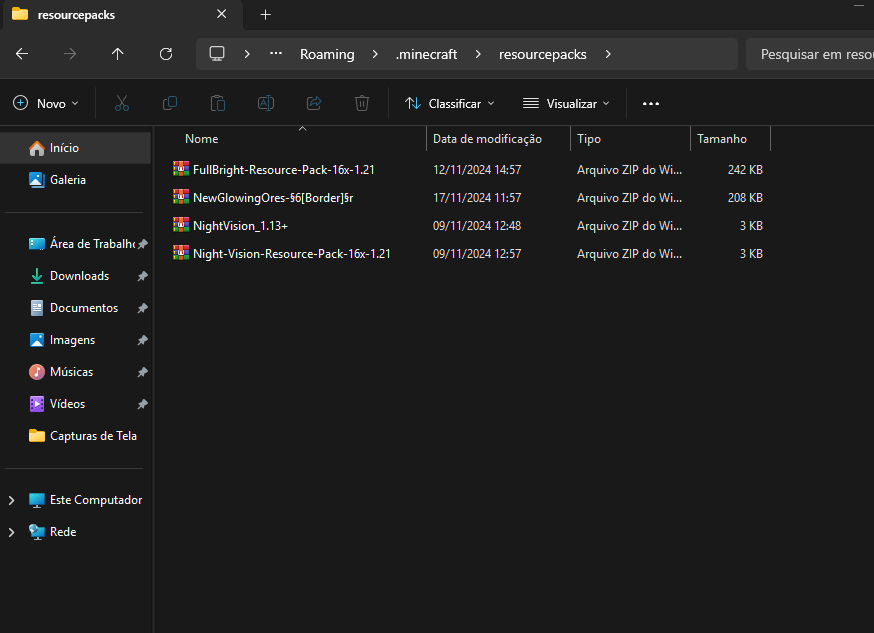The image size is (874, 633).
Task: Open a new tab with plus button
Action: click(x=266, y=15)
